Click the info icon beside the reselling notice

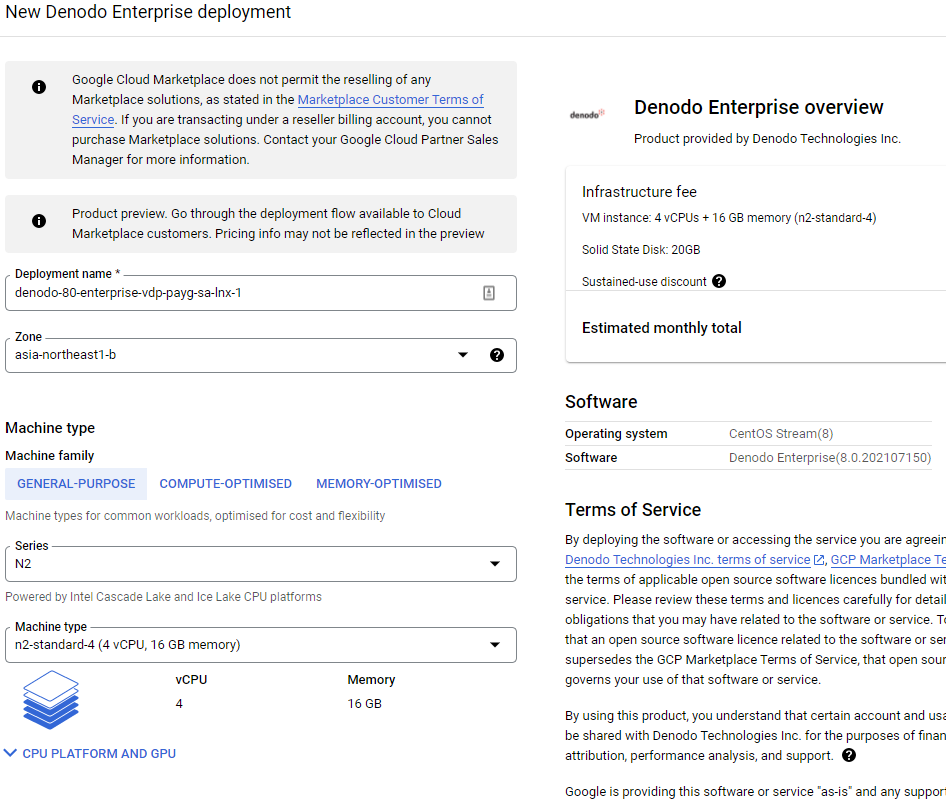point(39,87)
